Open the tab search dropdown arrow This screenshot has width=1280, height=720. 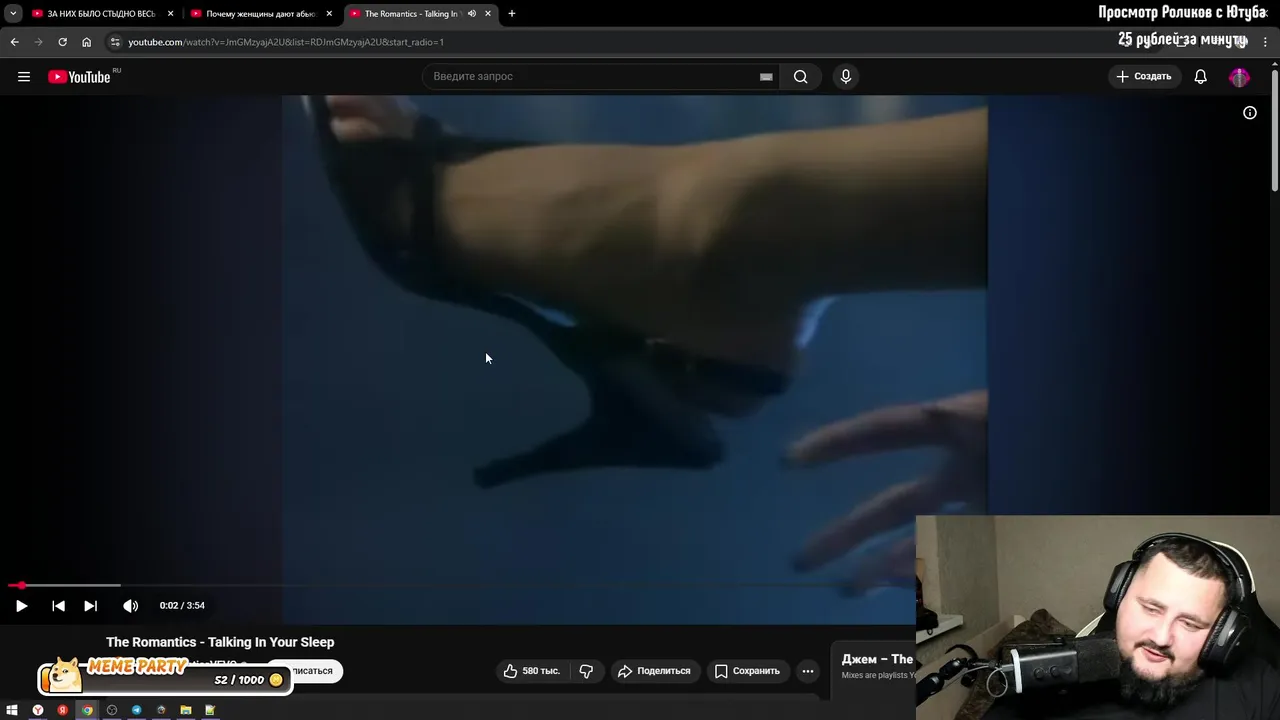(x=13, y=14)
